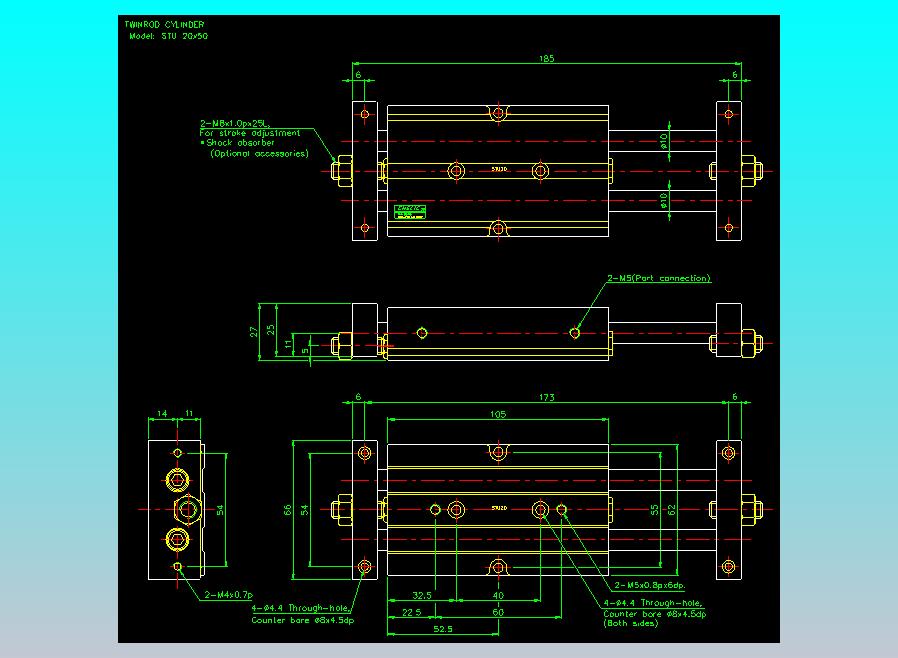Viewport: 898px width, 658px height.
Task: Click the green nameplate on top view body
Action: coord(410,211)
